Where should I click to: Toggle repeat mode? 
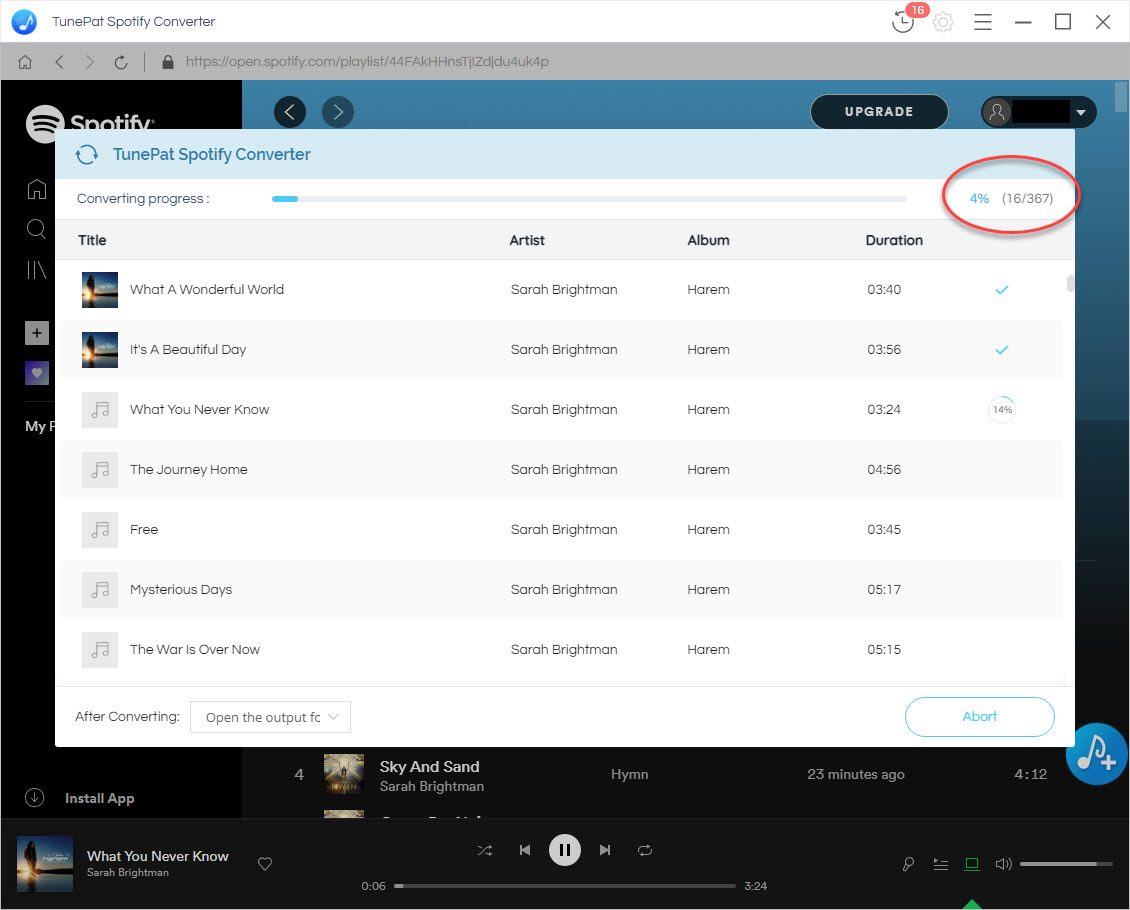coord(645,850)
